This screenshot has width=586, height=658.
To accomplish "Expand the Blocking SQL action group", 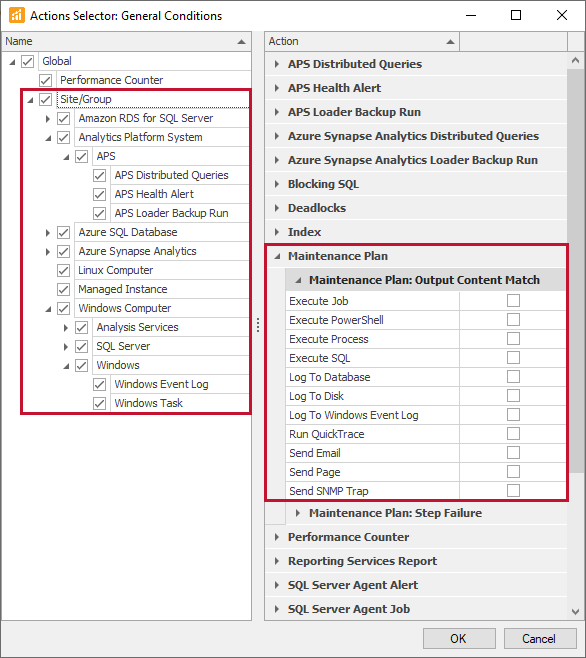I will pos(277,184).
